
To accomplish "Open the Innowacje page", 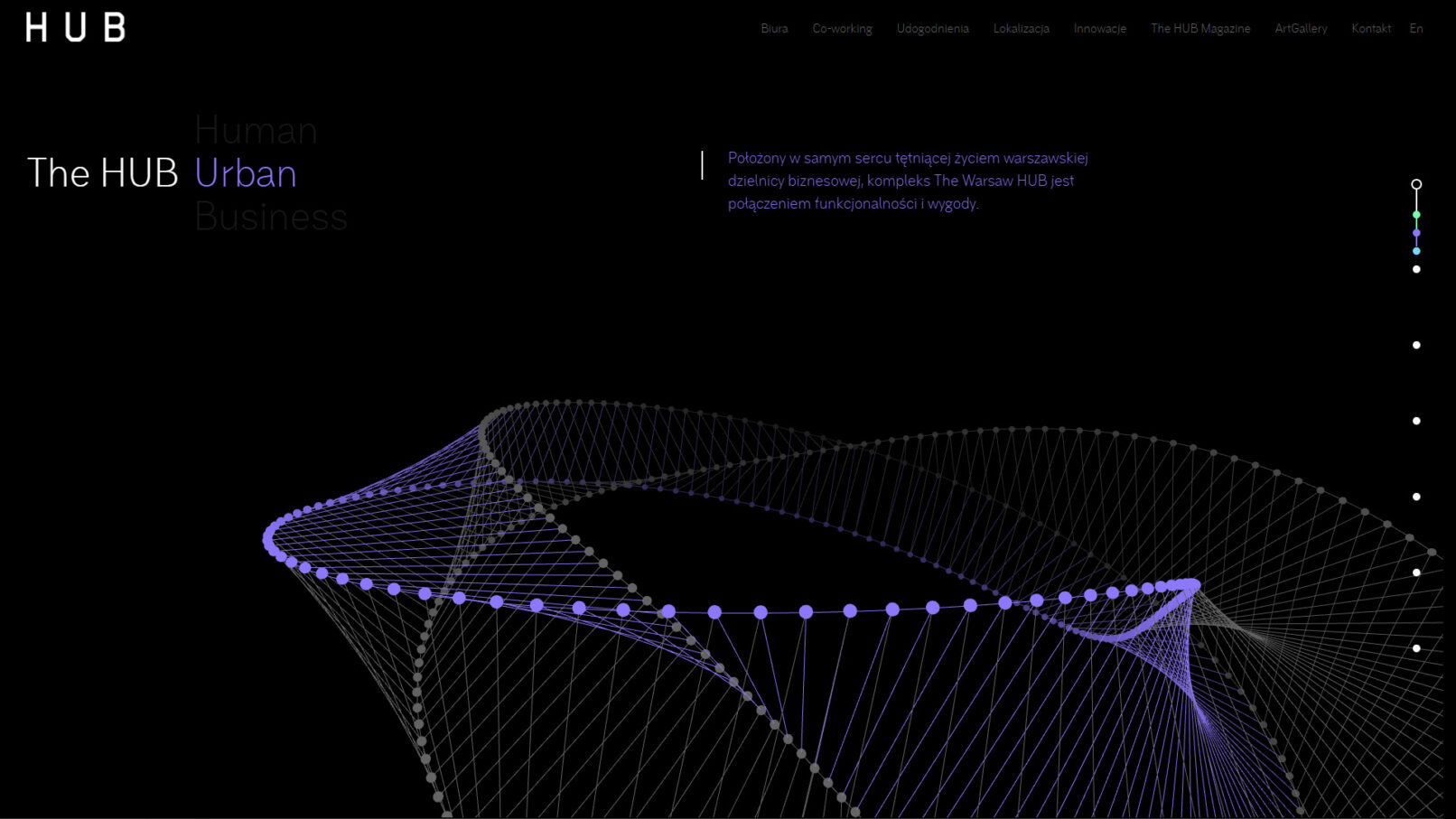I will click(x=1099, y=29).
